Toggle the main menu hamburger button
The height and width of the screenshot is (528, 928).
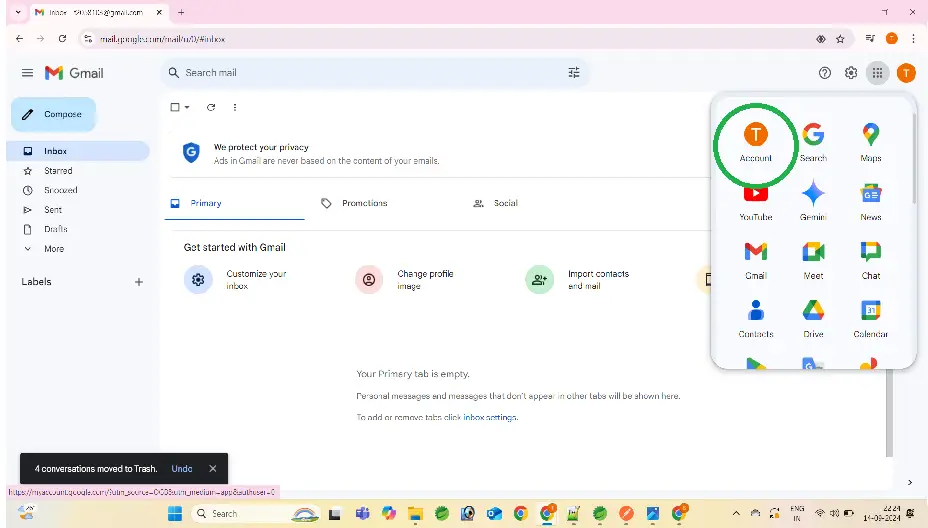(27, 73)
